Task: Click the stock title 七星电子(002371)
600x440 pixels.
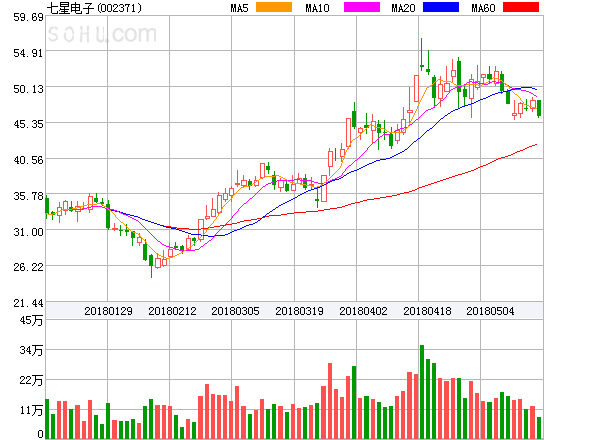Action: 94,8
